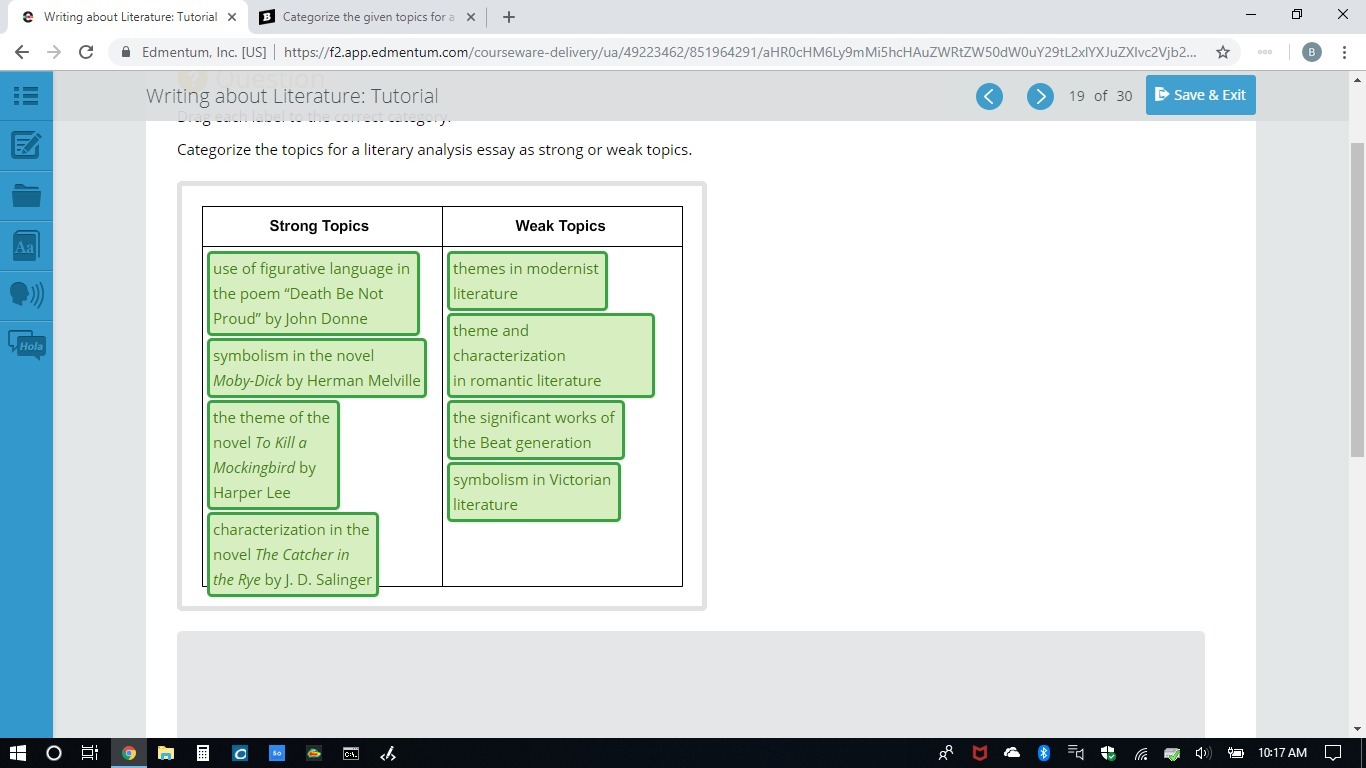Open the folder tool in sidebar
The image size is (1366, 768).
click(x=26, y=195)
